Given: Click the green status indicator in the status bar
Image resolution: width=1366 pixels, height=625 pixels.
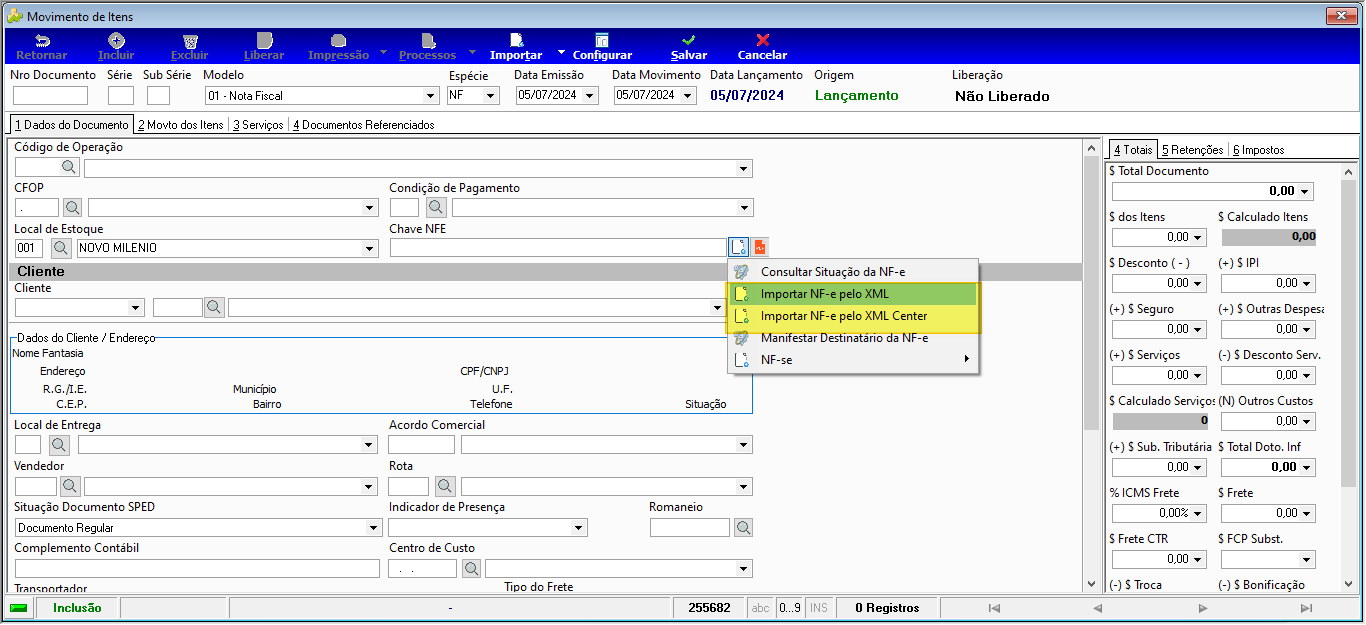Looking at the screenshot, I should 19,608.
